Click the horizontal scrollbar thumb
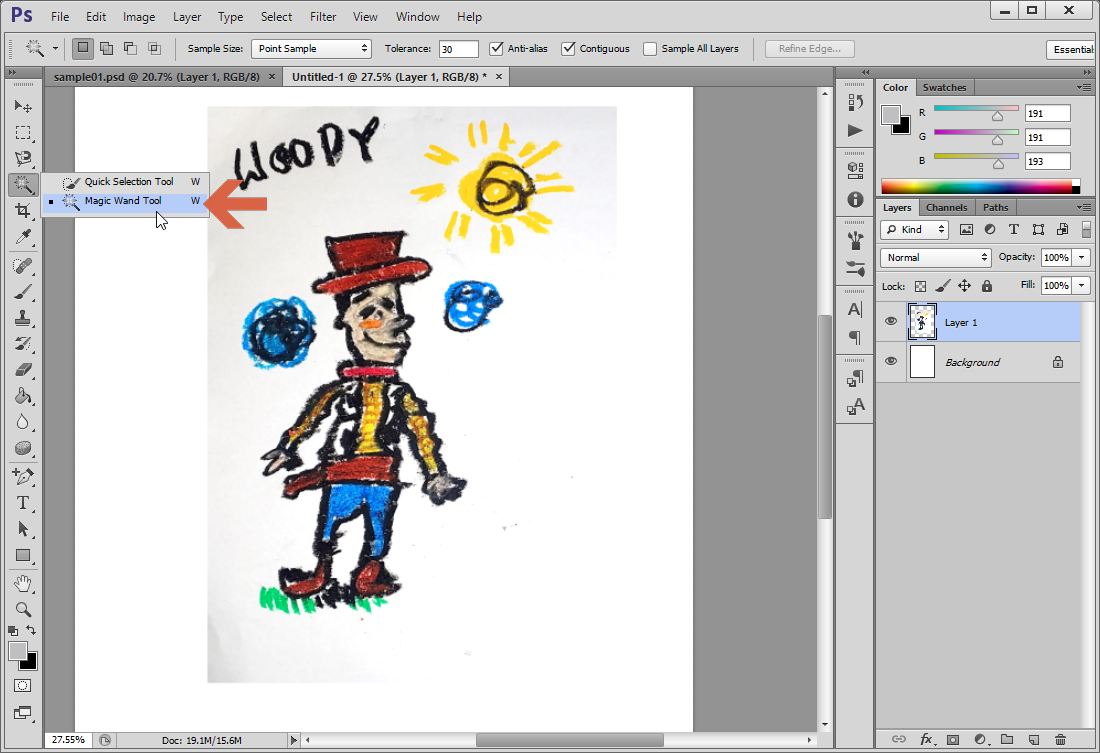The width and height of the screenshot is (1100, 753). click(x=570, y=740)
